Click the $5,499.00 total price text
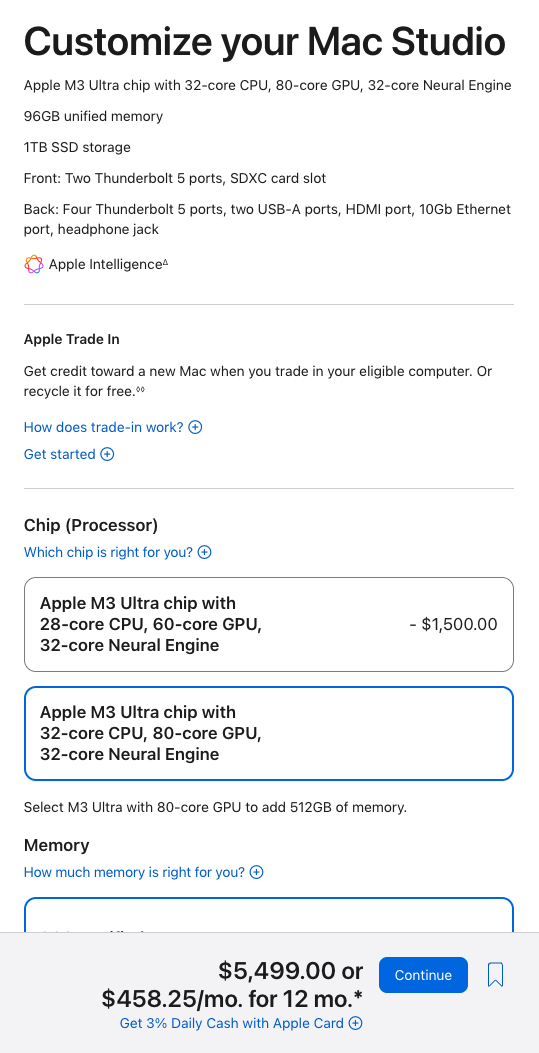Image resolution: width=539 pixels, height=1053 pixels. (277, 970)
